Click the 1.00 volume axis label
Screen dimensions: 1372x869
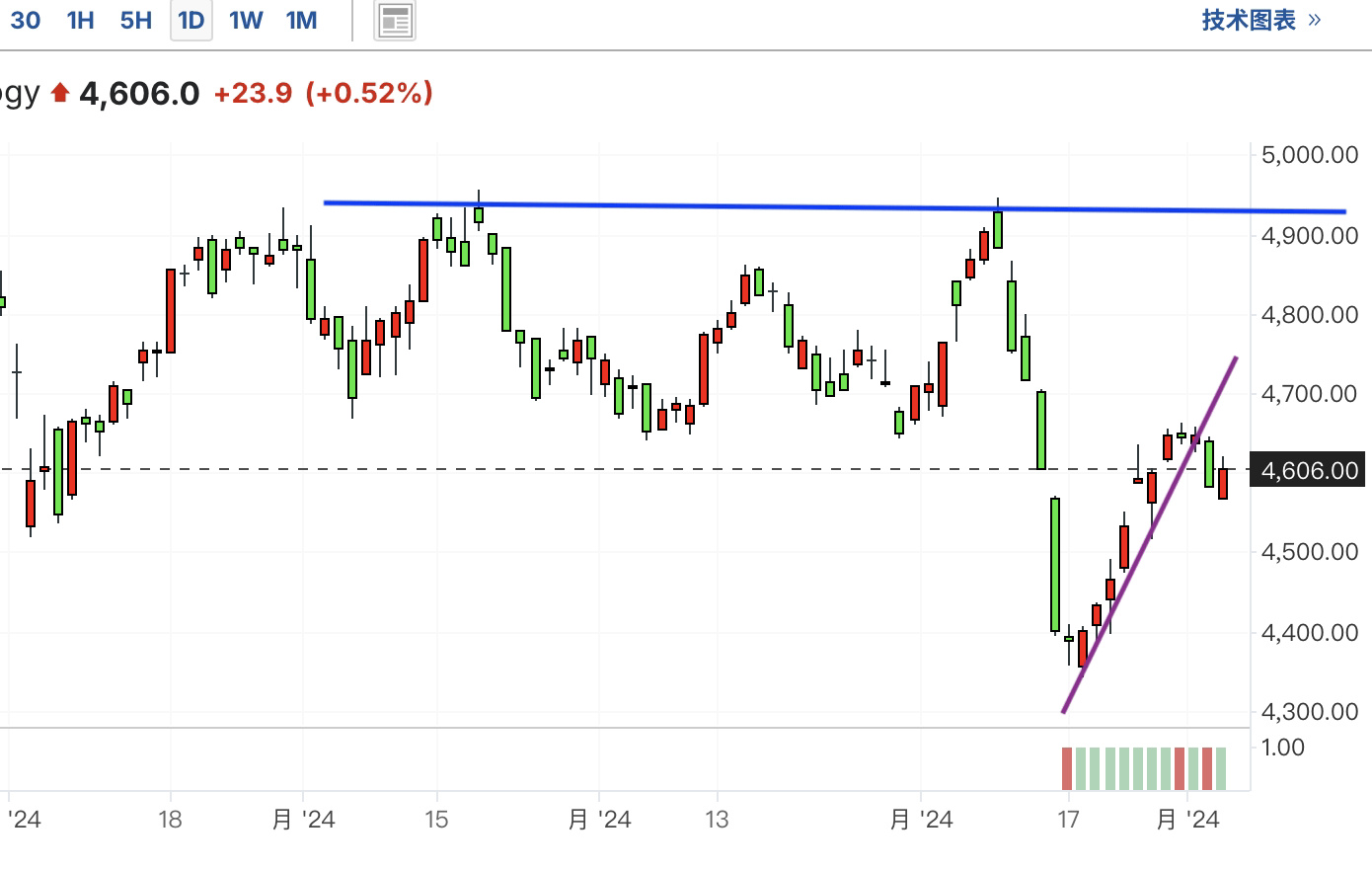pyautogui.click(x=1283, y=747)
